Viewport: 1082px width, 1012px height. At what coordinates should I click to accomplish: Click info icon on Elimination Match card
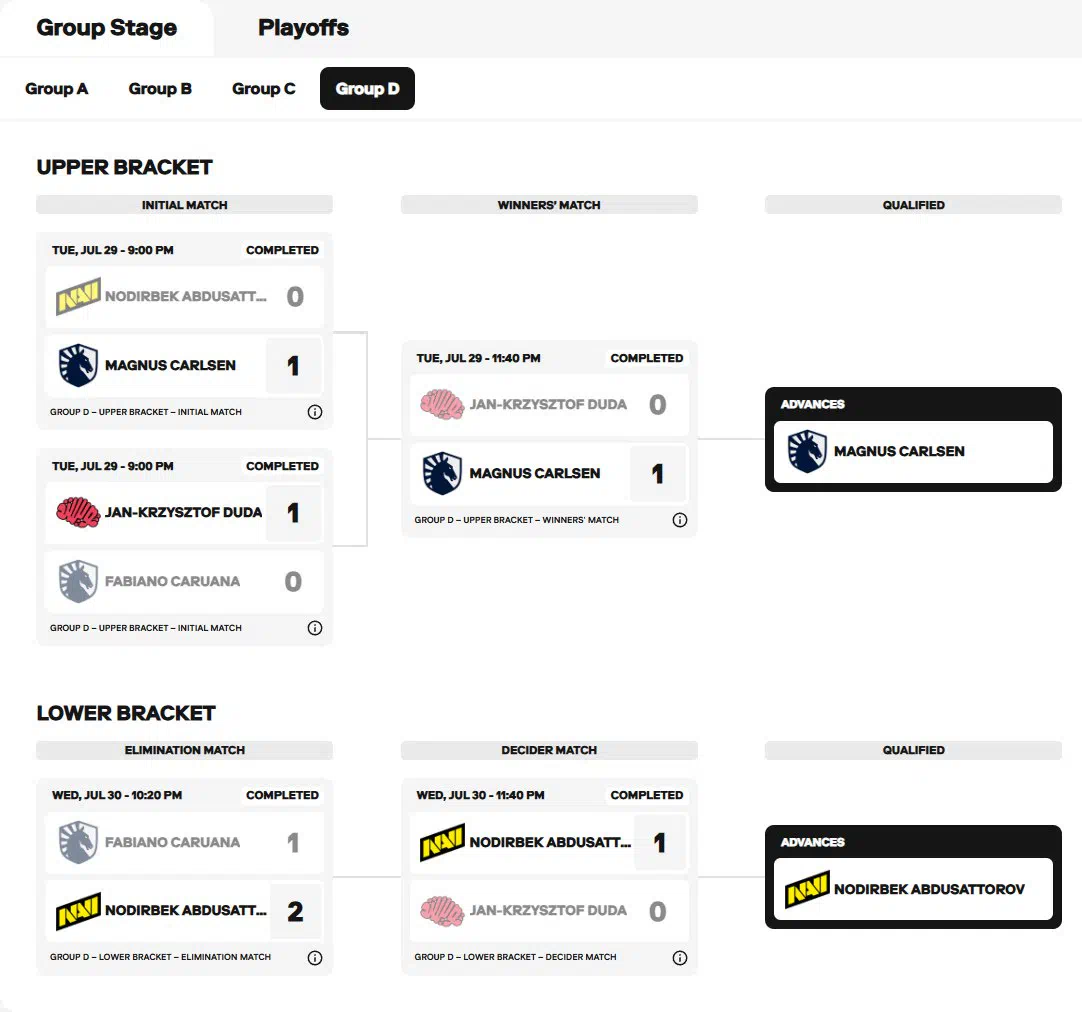(315, 958)
